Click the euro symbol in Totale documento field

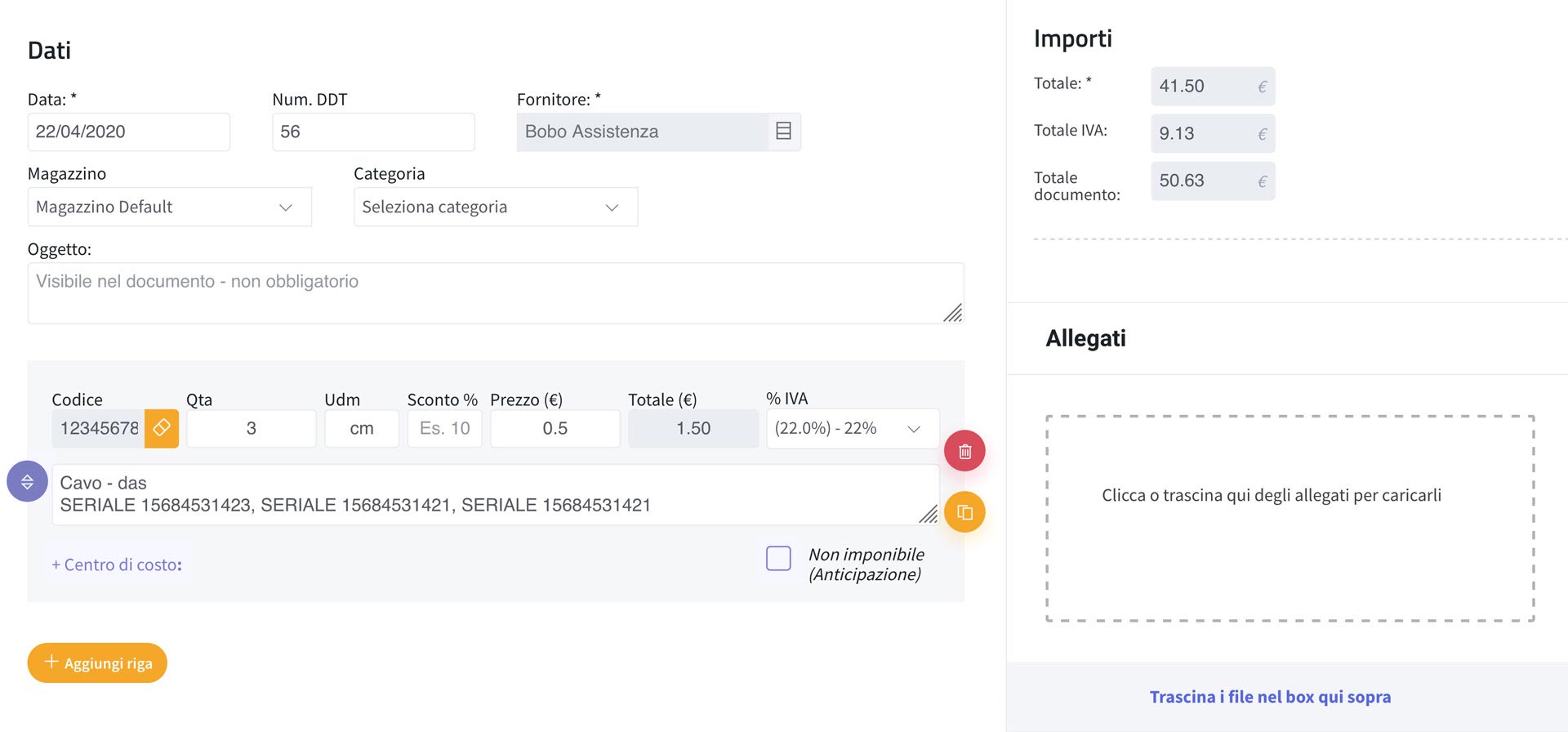tap(1262, 181)
